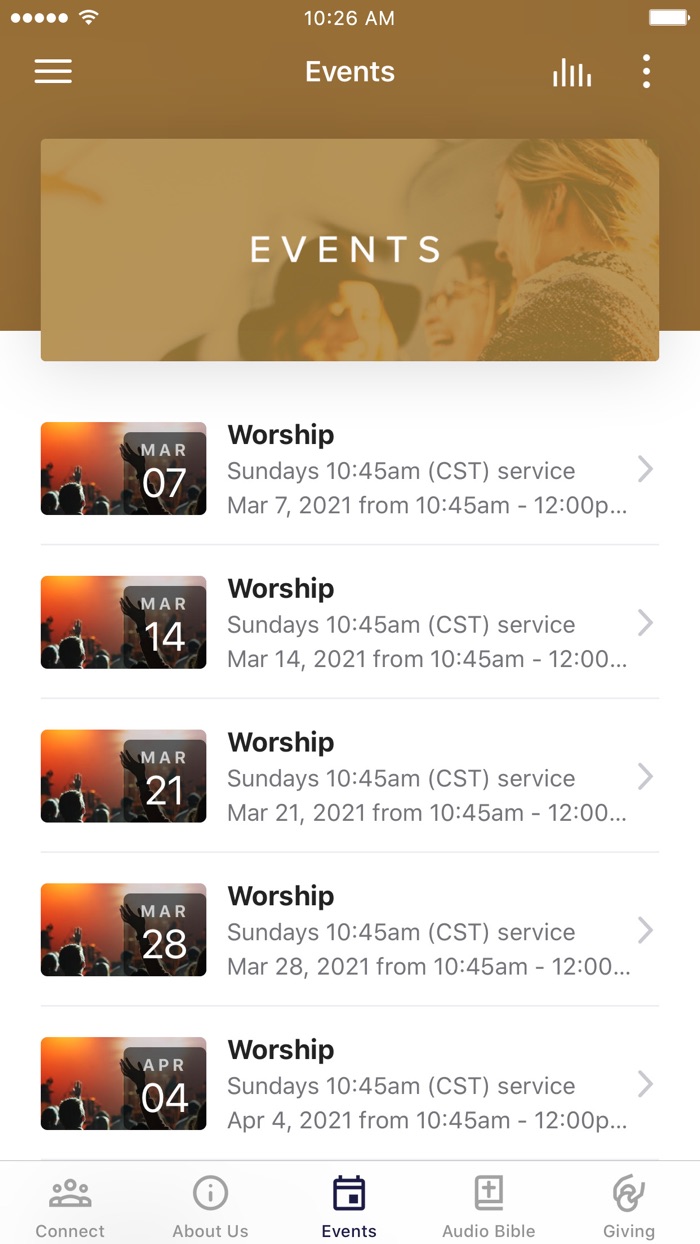Switch to the Audio Bible tab label

[488, 1231]
